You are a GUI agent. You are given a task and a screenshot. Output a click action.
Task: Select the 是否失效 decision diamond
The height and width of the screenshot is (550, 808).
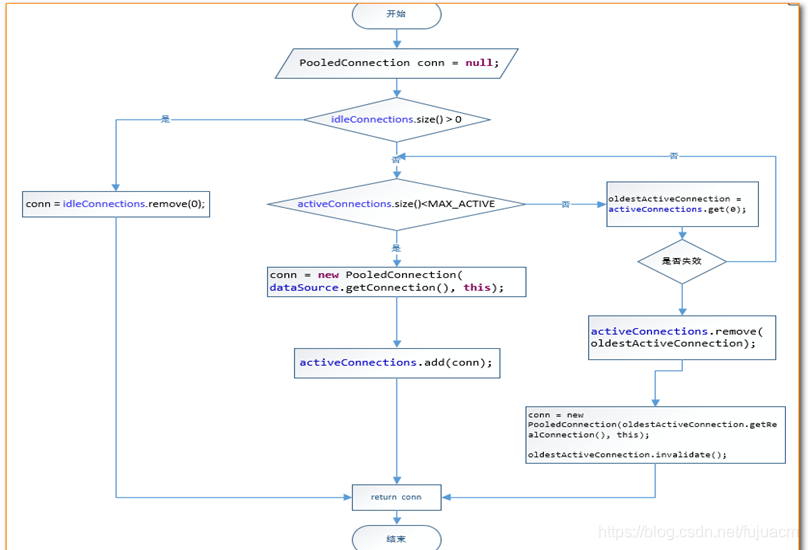click(682, 261)
